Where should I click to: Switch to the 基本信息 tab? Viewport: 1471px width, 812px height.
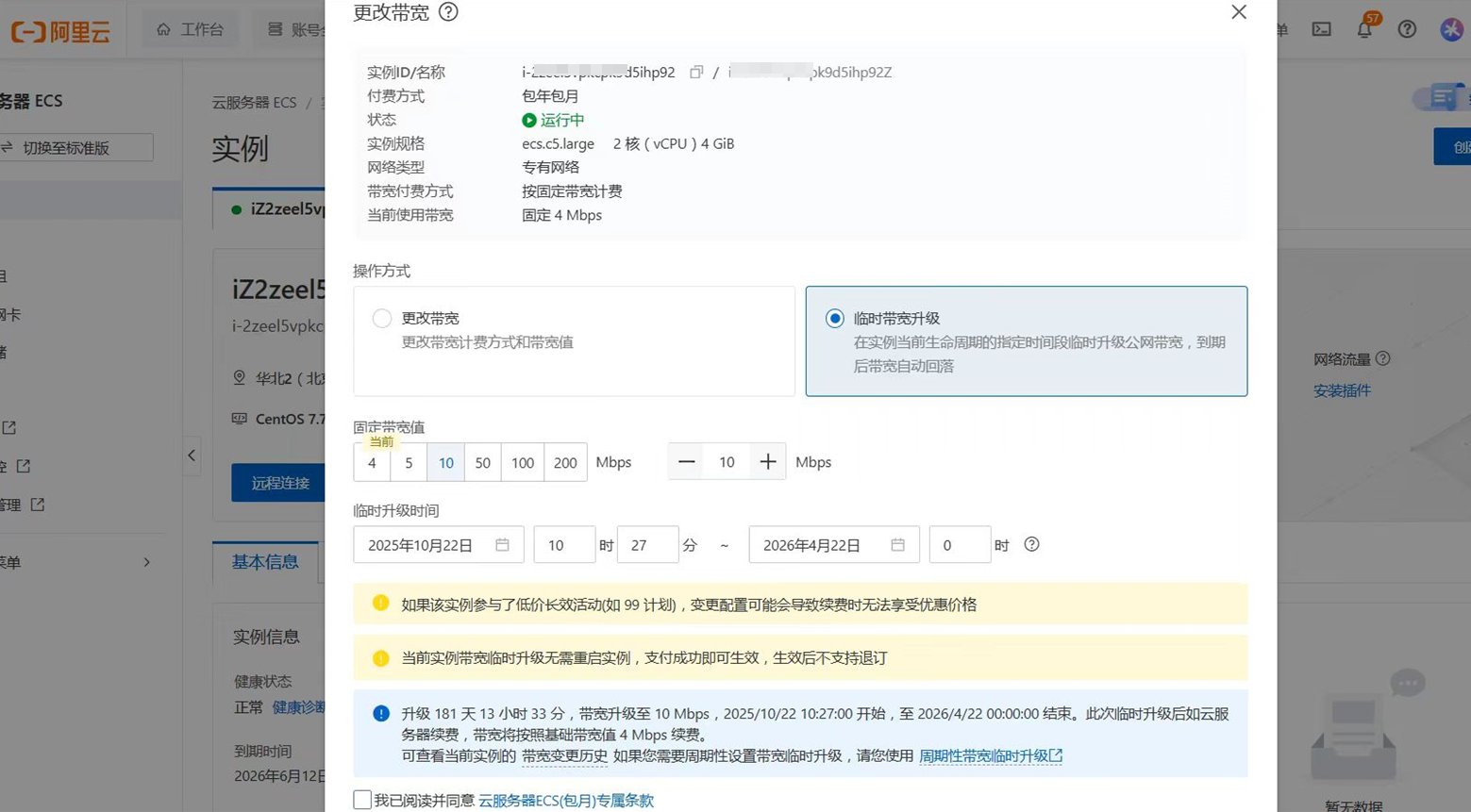coord(265,561)
